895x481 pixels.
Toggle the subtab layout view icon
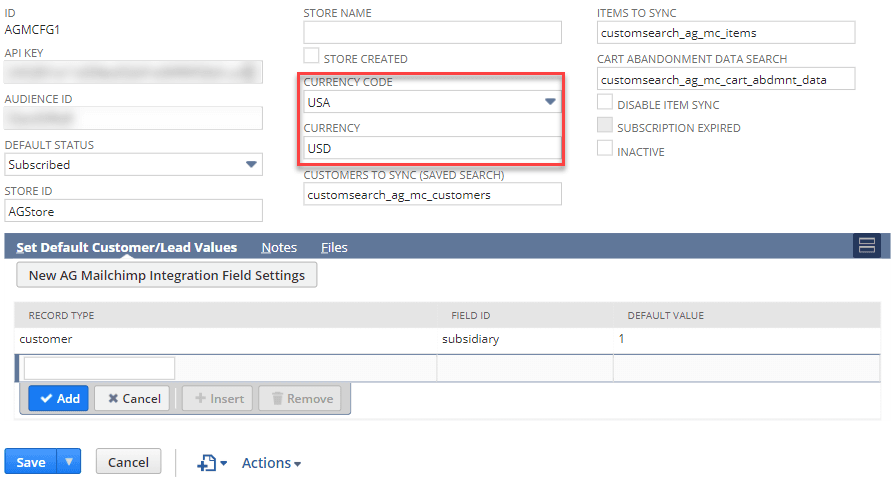866,245
